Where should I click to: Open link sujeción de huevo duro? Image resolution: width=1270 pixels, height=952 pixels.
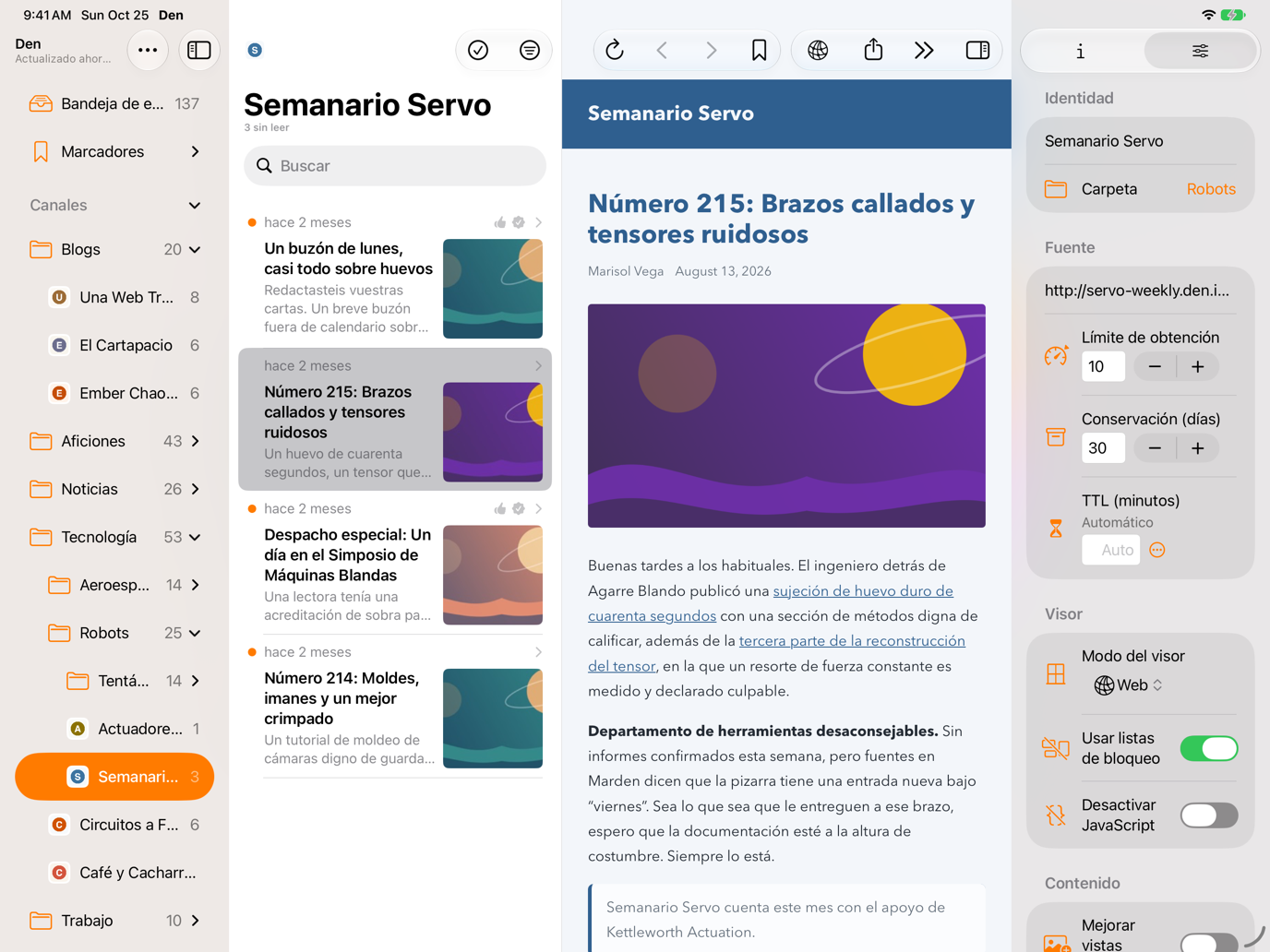pos(771,603)
